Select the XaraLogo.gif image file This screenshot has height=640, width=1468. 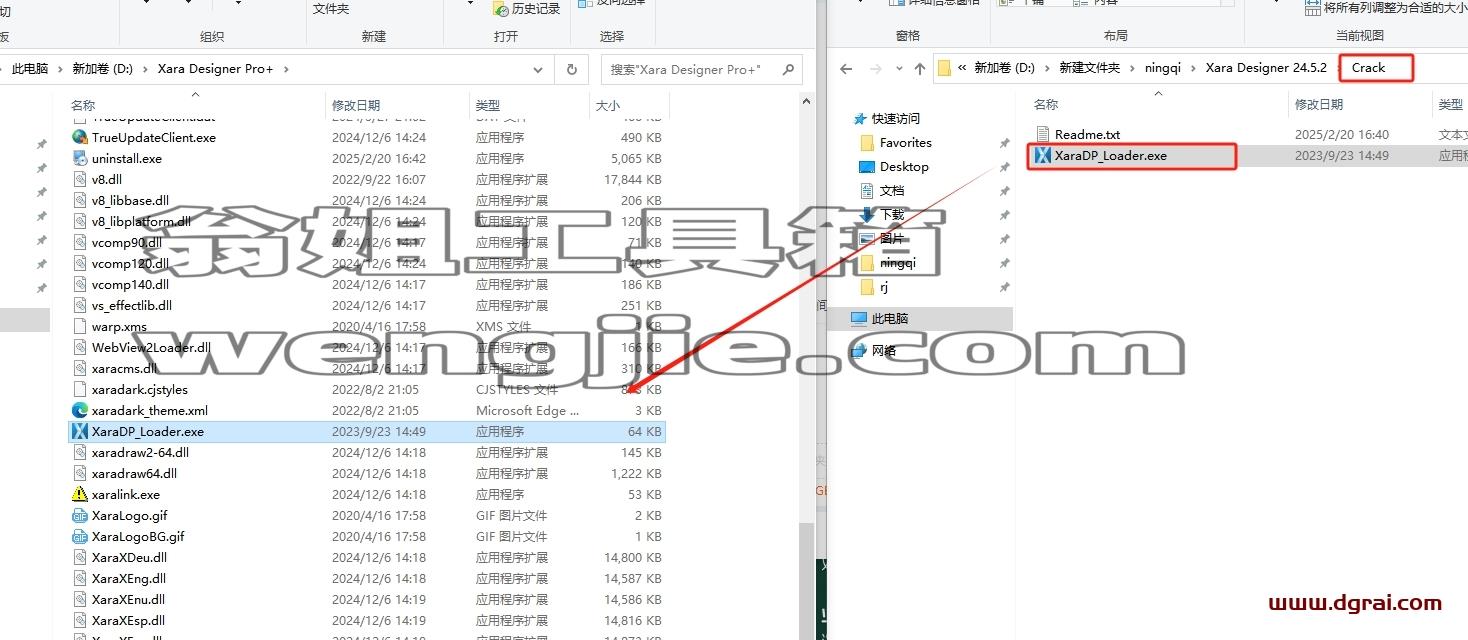coord(130,515)
